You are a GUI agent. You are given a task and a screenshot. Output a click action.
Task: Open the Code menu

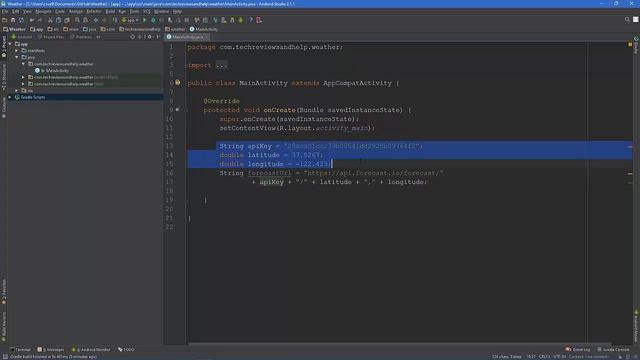(60, 11)
